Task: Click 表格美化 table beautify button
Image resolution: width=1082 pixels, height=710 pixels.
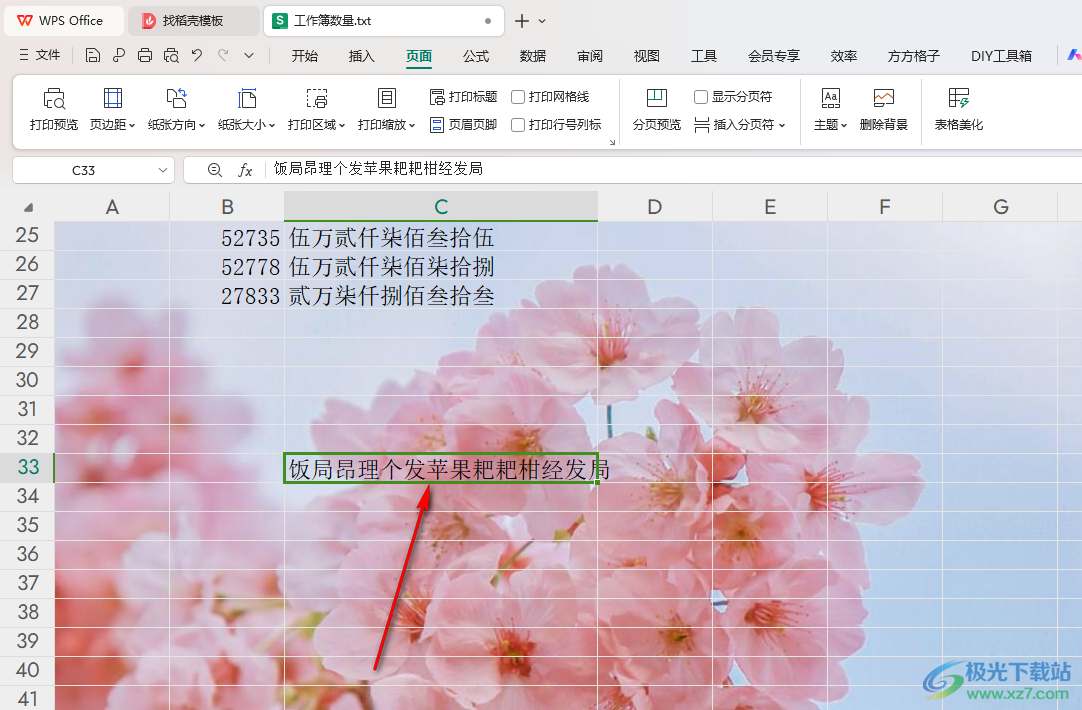Action: (x=958, y=110)
